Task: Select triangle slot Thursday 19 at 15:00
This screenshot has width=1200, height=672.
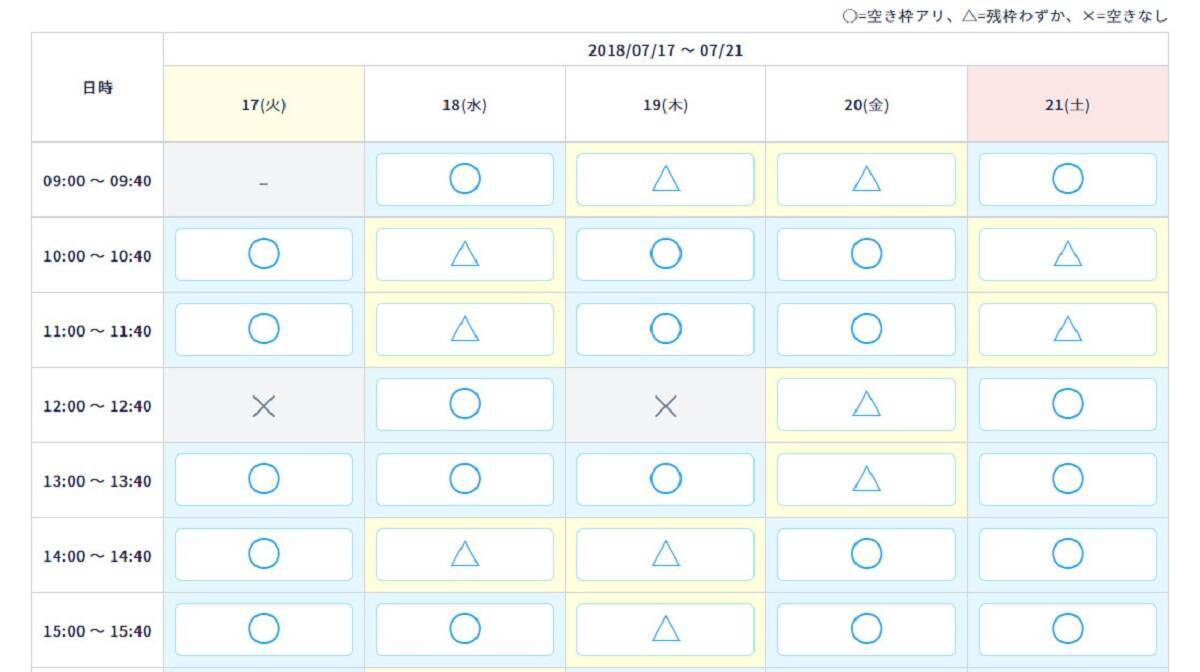Action: 665,629
